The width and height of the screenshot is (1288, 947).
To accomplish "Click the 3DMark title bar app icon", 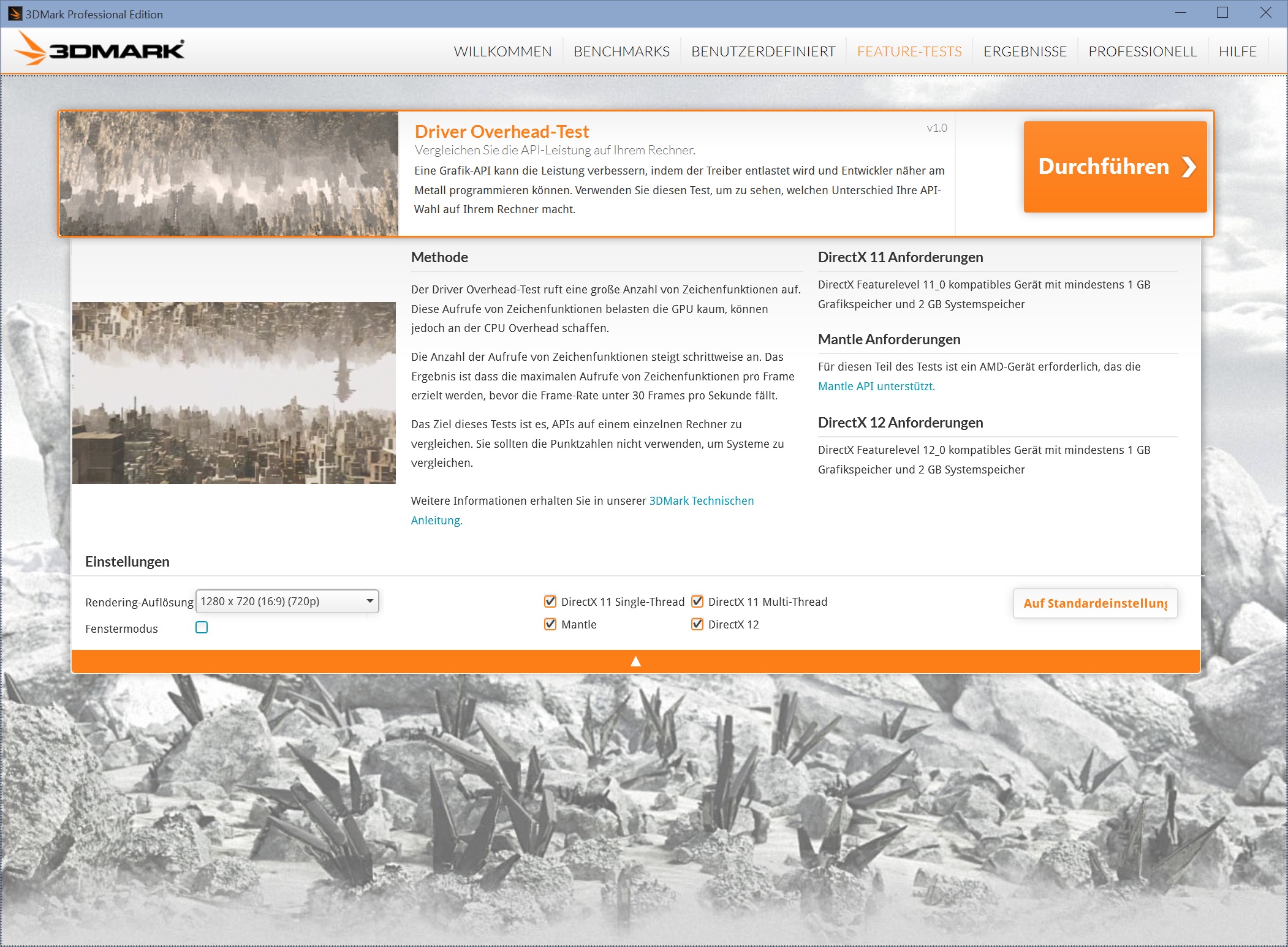I will (x=15, y=13).
